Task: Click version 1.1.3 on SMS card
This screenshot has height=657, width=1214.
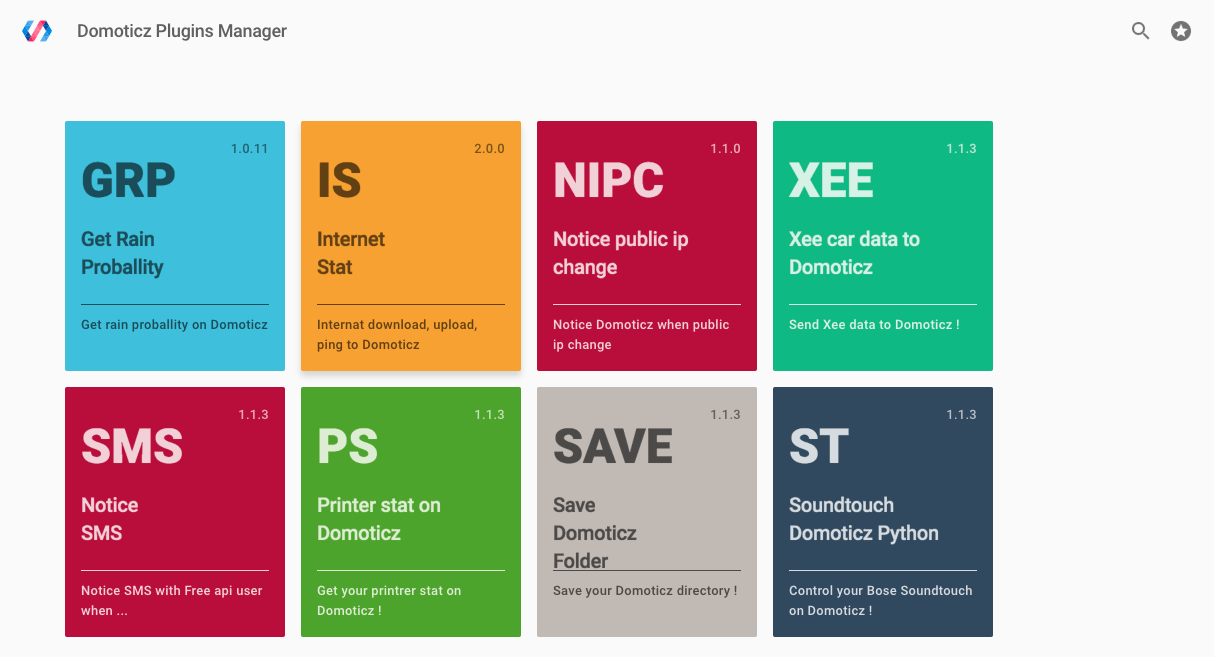Action: [254, 415]
